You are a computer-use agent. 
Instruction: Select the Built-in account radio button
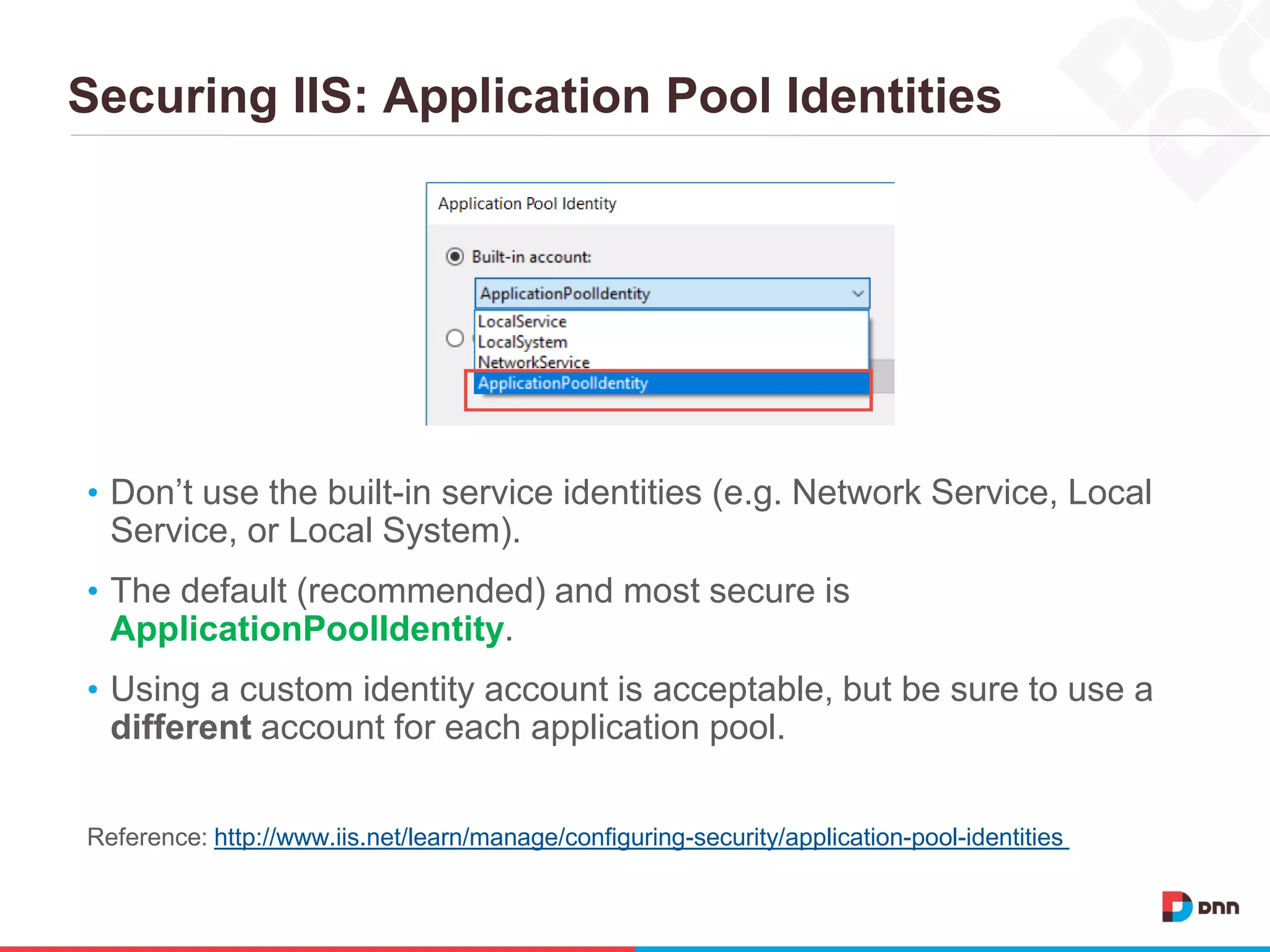coord(455,256)
